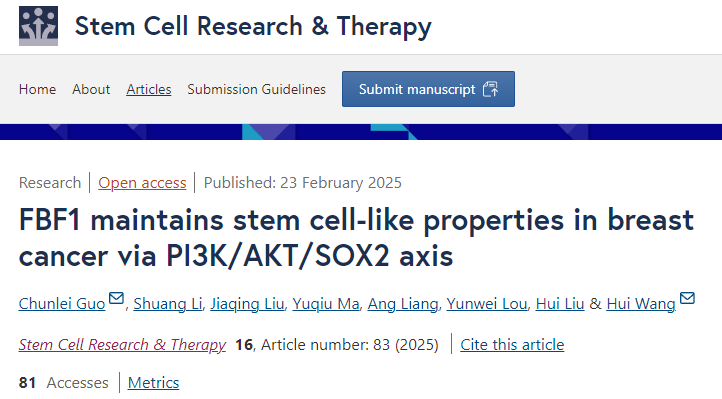This screenshot has height=399, width=722.
Task: Open Yunwei Lou author link
Action: 487,304
